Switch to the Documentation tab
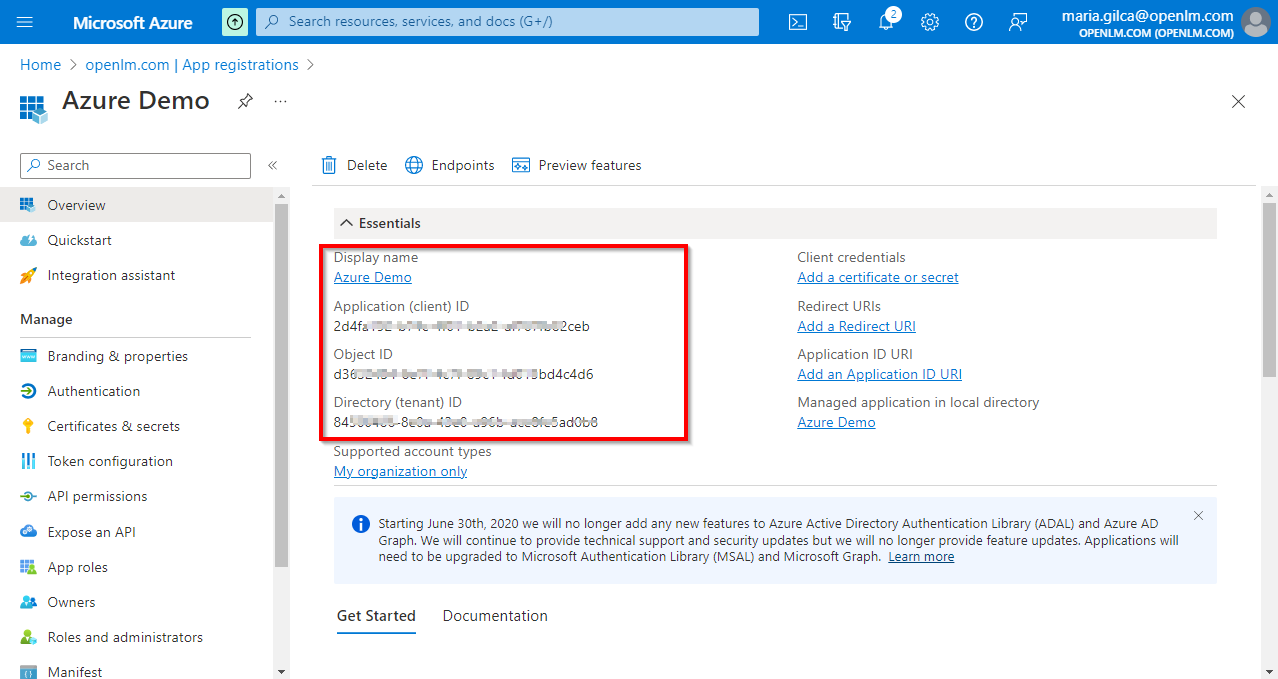This screenshot has width=1278, height=679. 495,616
